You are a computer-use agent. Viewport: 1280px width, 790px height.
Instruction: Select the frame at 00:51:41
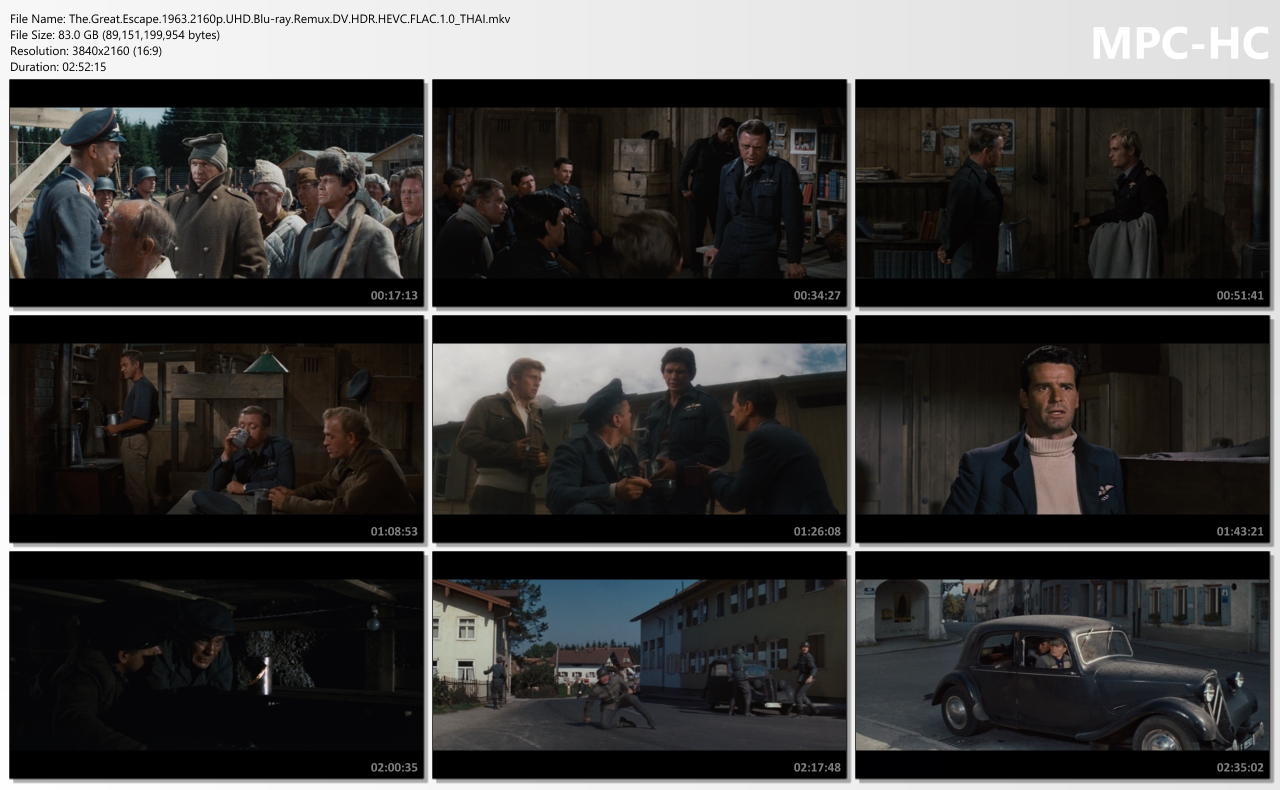click(x=1062, y=192)
